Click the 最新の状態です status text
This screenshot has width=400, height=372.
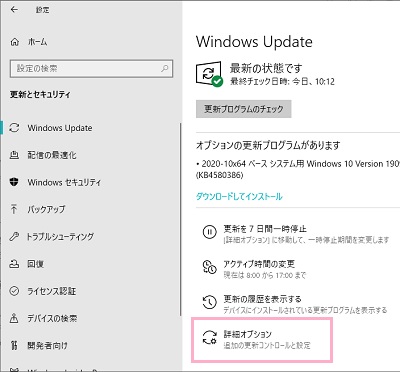click(266, 68)
